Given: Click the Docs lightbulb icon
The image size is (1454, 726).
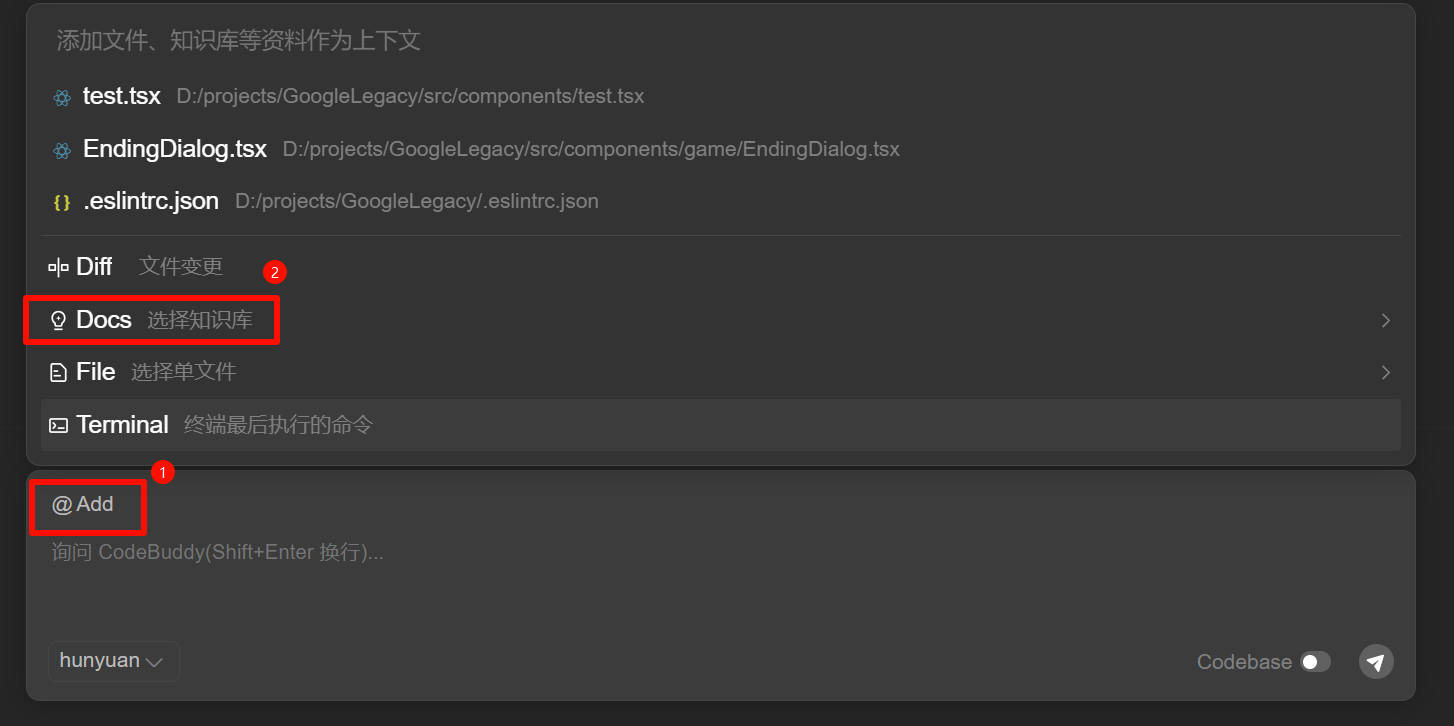Looking at the screenshot, I should (x=59, y=320).
